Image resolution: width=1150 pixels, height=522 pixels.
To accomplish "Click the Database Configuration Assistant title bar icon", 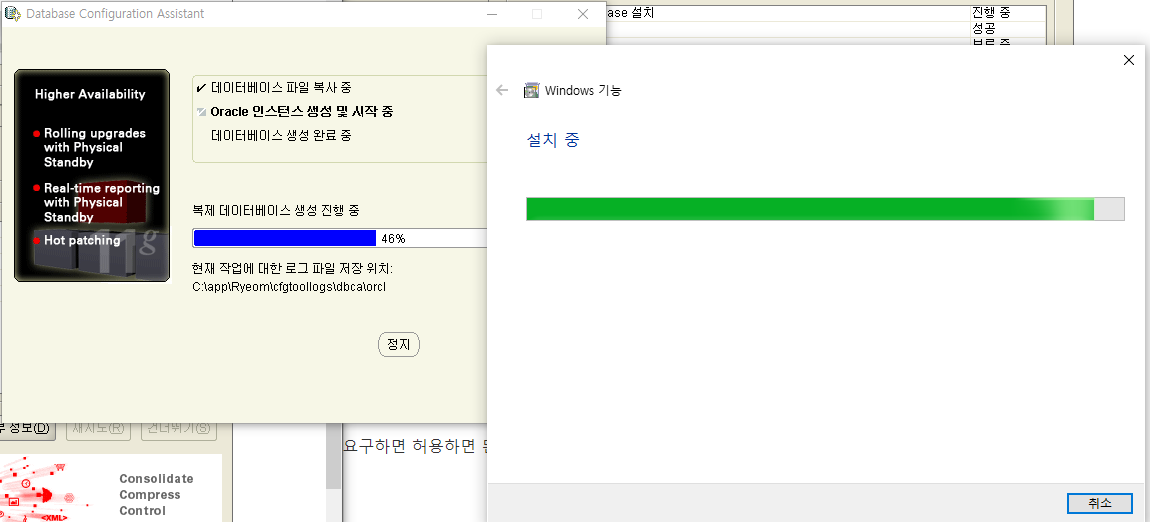I will 12,14.
